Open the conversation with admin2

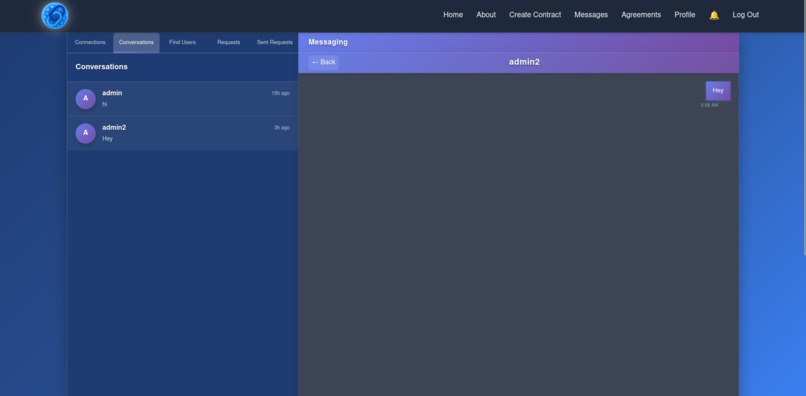tap(182, 133)
